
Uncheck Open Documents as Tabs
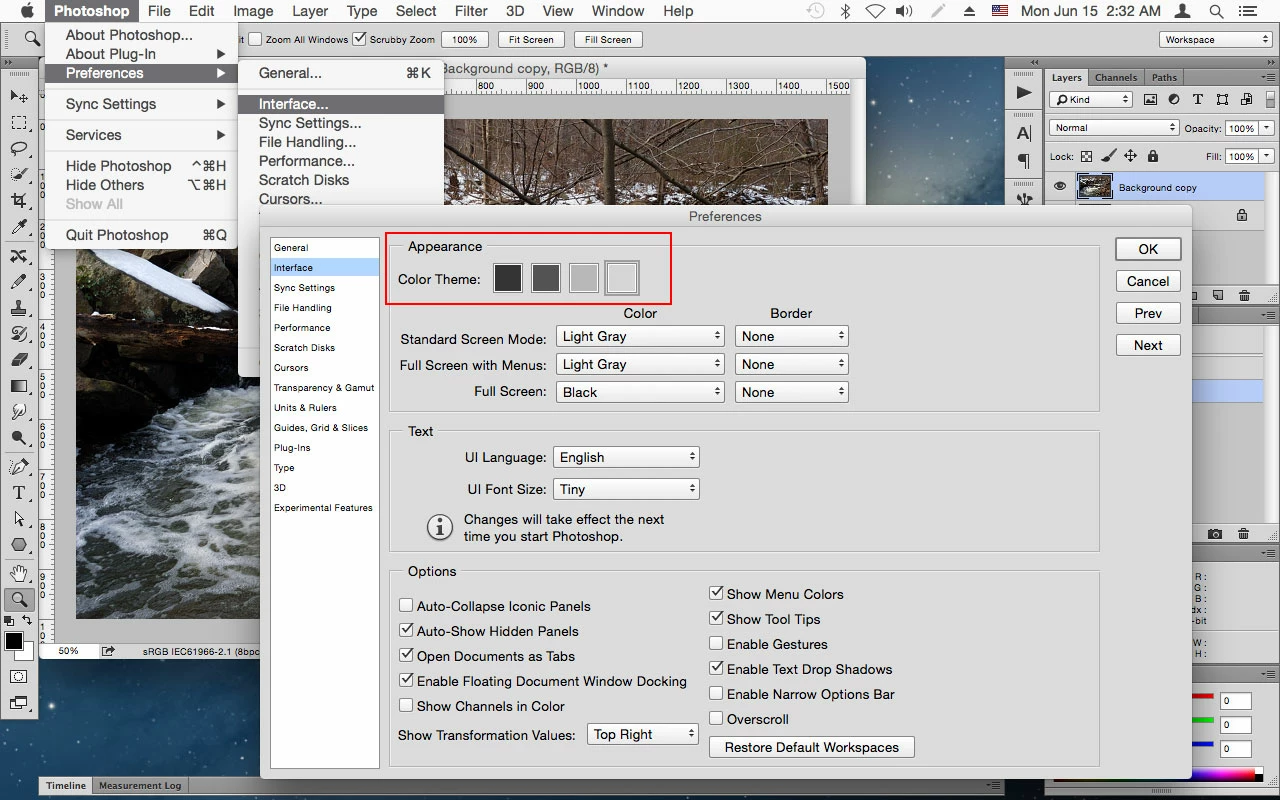pos(406,656)
